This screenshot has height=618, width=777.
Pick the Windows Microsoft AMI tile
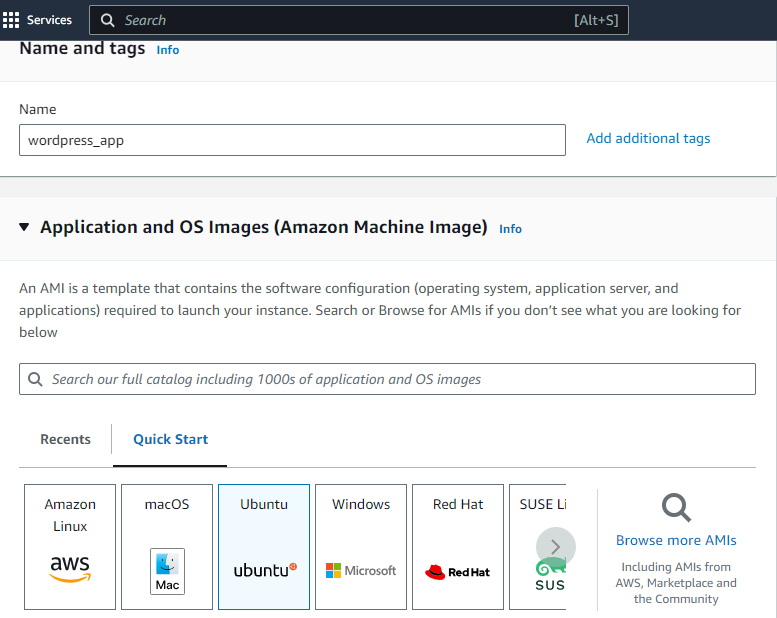361,547
